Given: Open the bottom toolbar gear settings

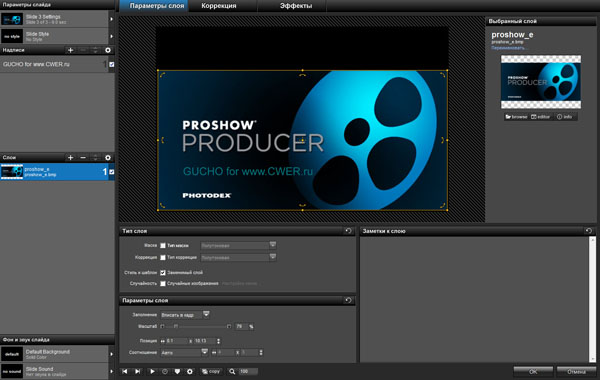Looking at the screenshot, I should click(x=190, y=371).
